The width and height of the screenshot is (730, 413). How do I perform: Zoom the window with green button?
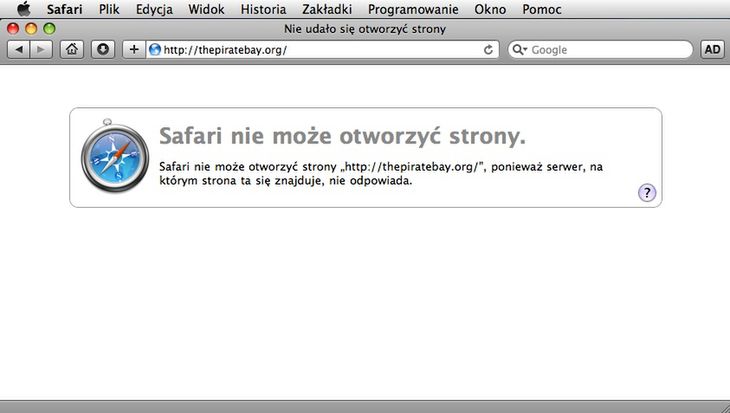pyautogui.click(x=49, y=29)
